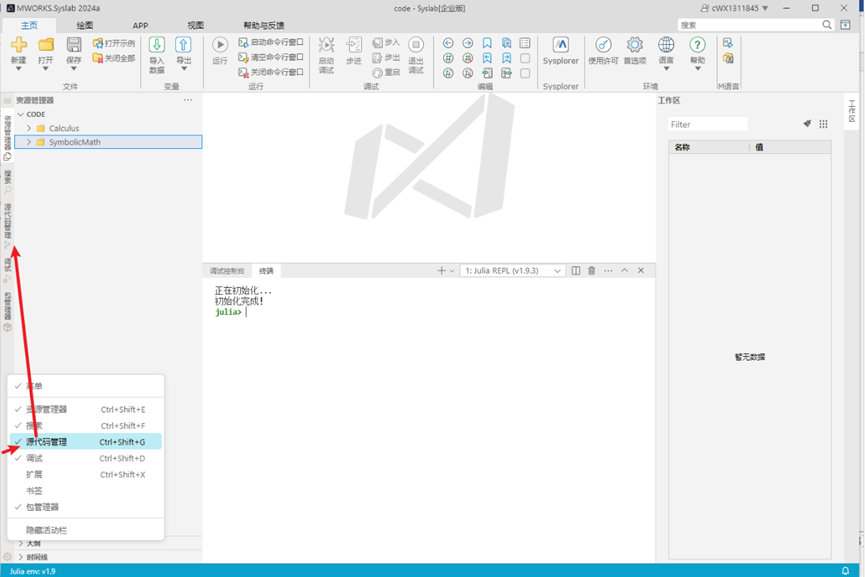
Task: Click the notification bell in the status bar
Action: coord(845,571)
